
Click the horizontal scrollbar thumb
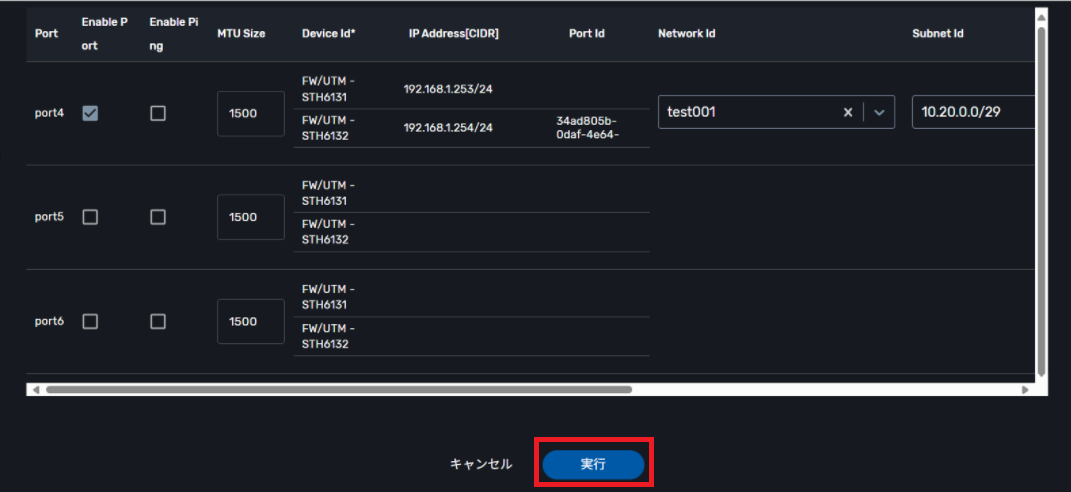pyautogui.click(x=338, y=389)
